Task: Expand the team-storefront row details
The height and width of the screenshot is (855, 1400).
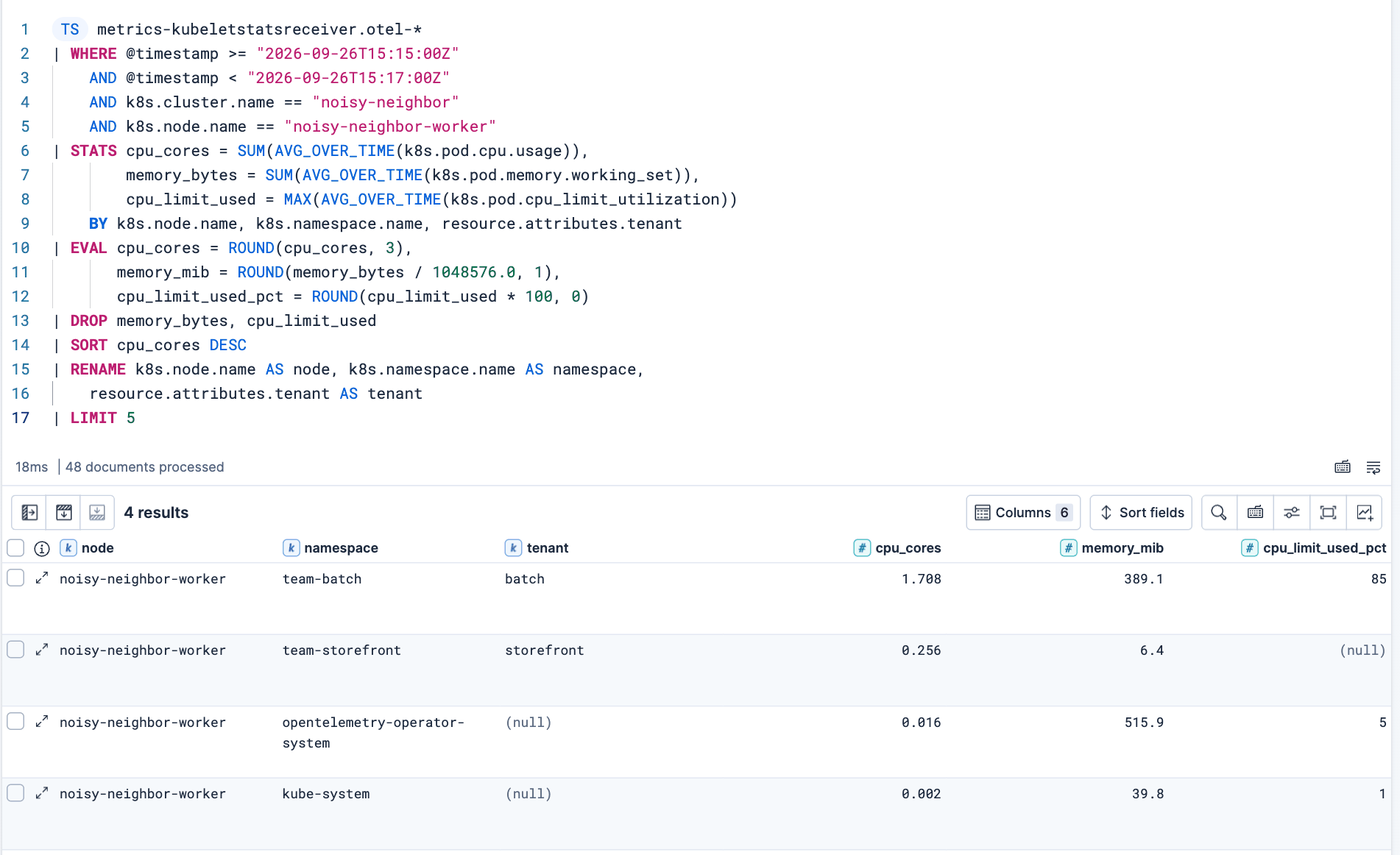Action: click(x=42, y=650)
